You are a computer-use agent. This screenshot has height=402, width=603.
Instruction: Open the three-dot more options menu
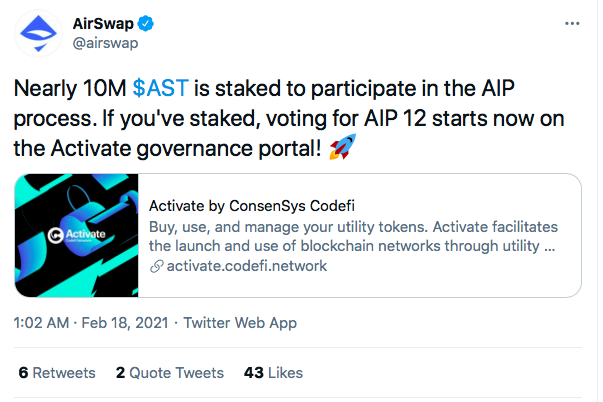(572, 24)
